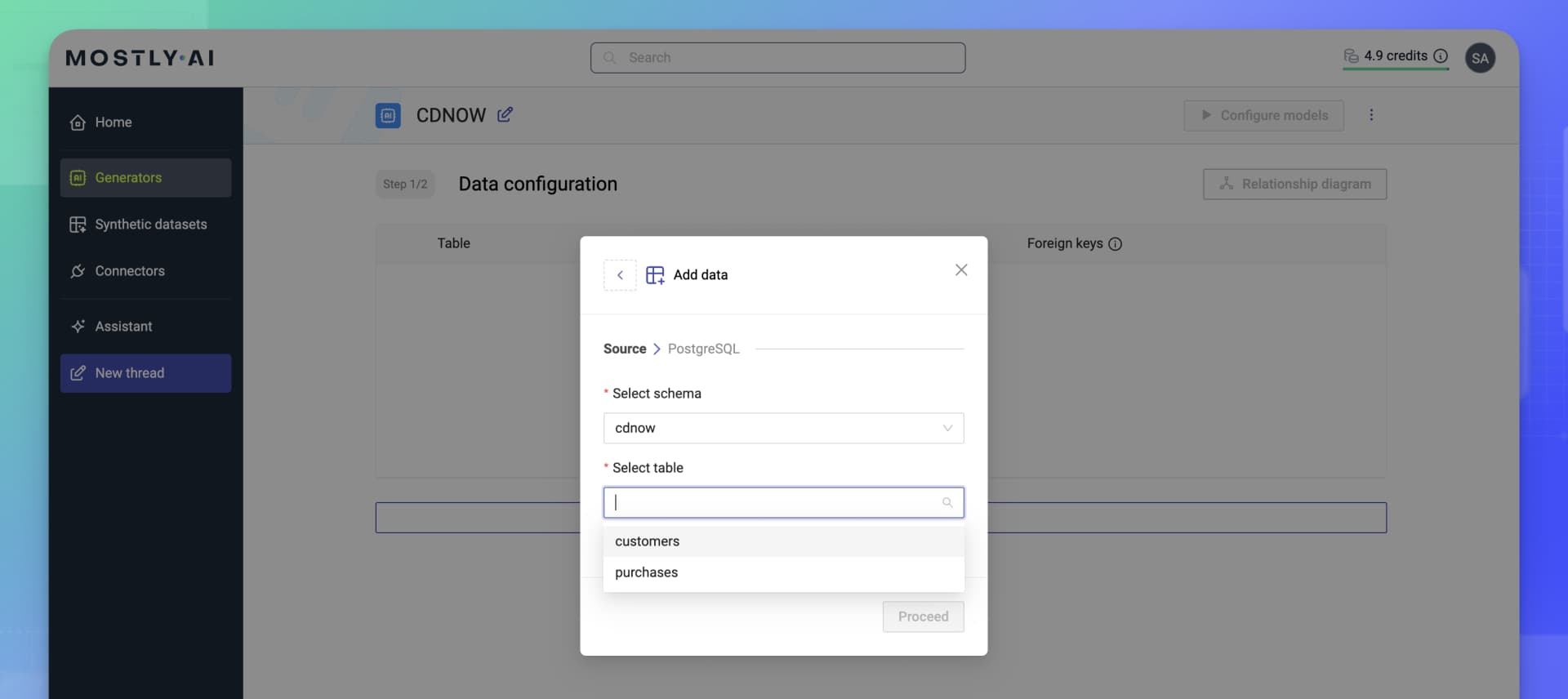Open the Select schema dropdown showing cdnow
The image size is (1568, 699).
click(784, 429)
